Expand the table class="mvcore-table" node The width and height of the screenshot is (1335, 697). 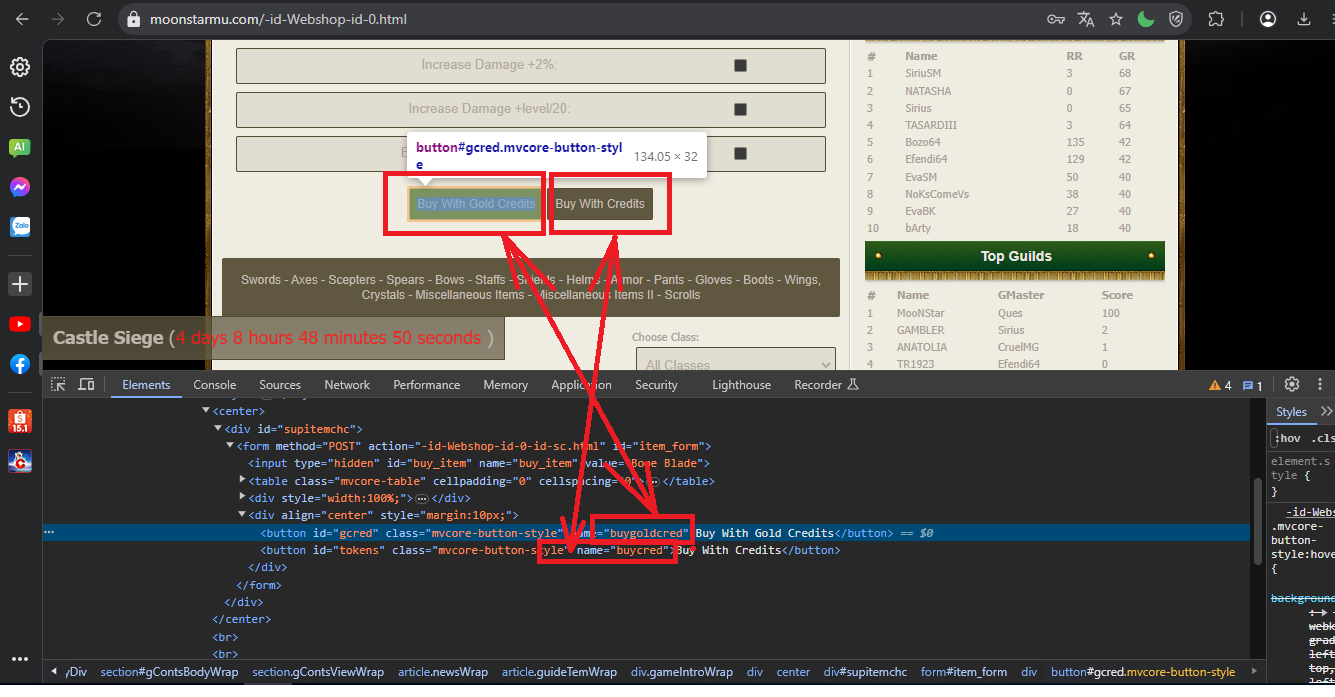242,480
